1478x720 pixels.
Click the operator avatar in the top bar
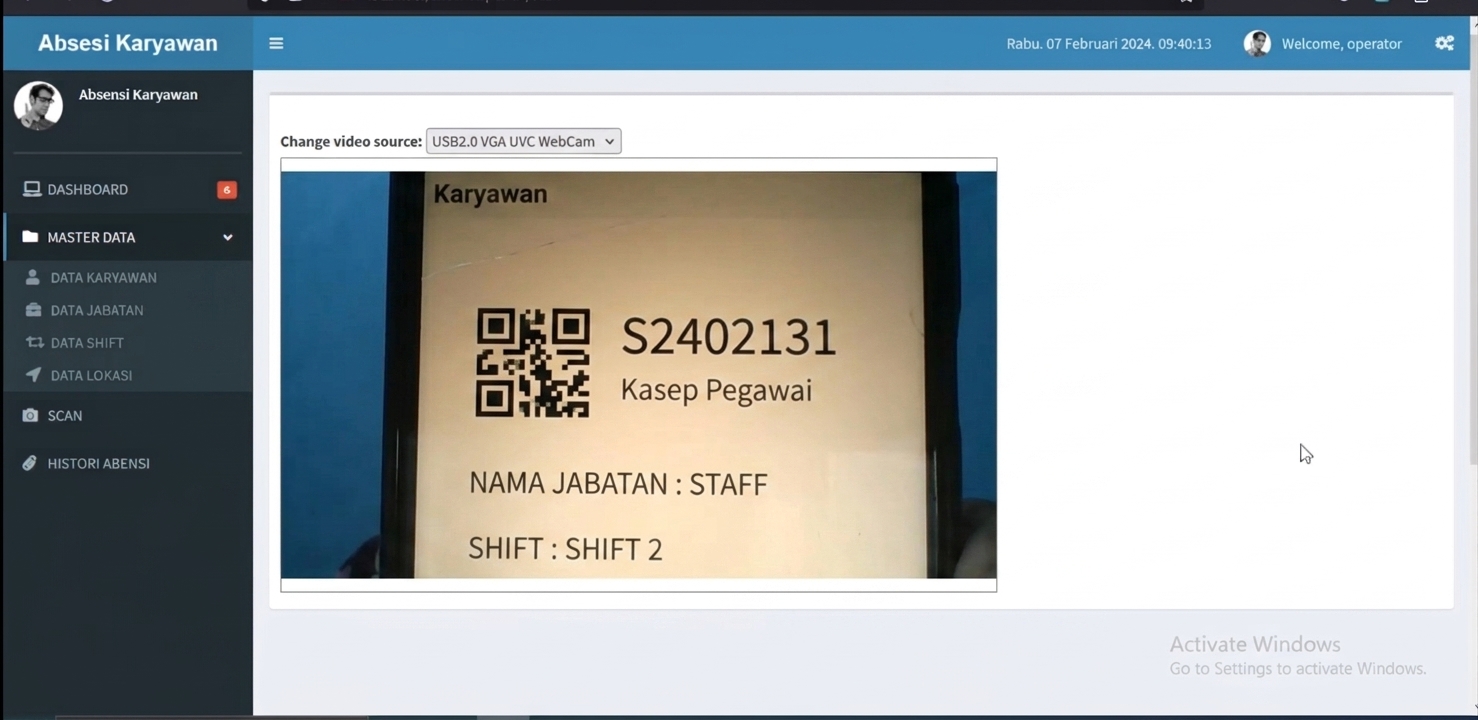pyautogui.click(x=1257, y=43)
